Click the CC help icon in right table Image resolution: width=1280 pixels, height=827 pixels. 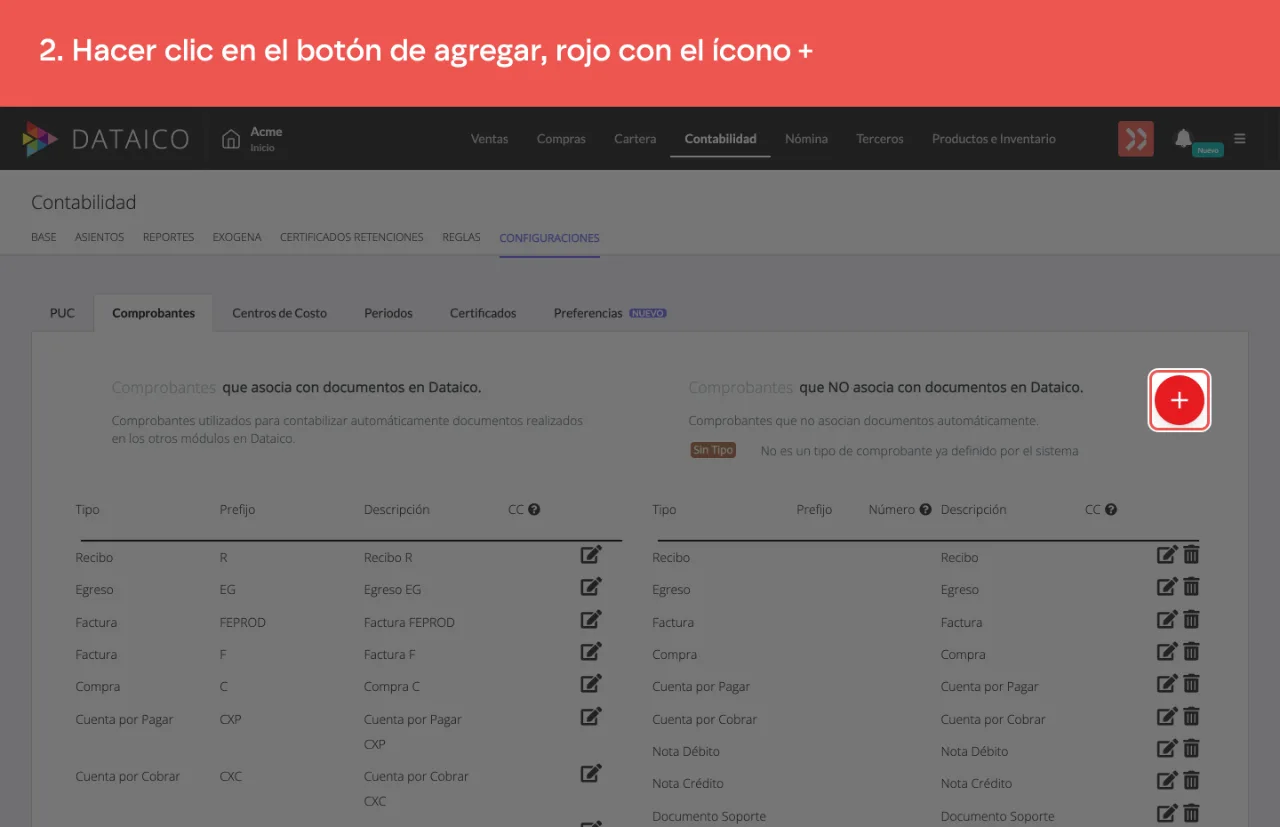(x=1111, y=509)
